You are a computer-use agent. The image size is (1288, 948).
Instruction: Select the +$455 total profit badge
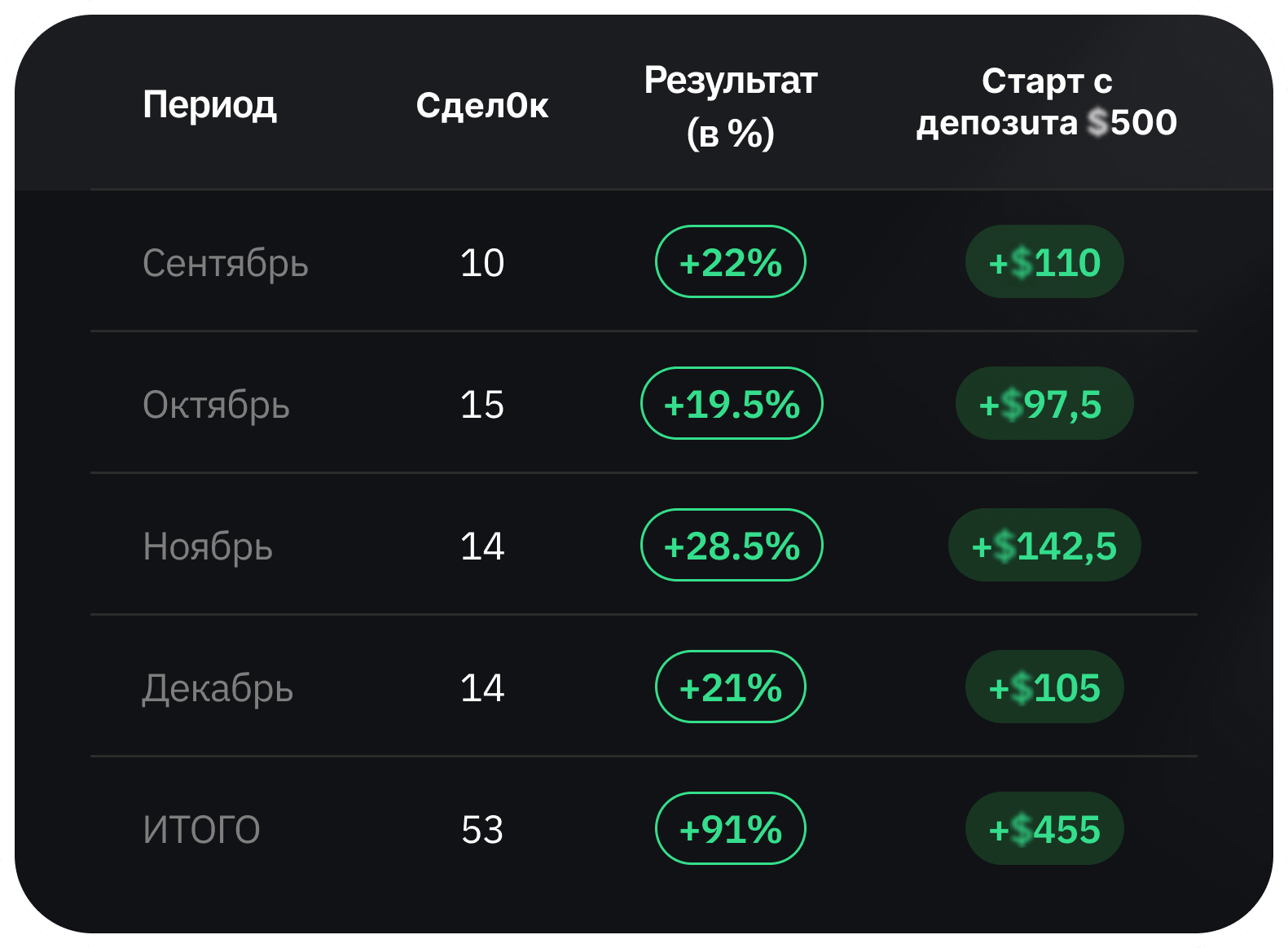point(1044,829)
